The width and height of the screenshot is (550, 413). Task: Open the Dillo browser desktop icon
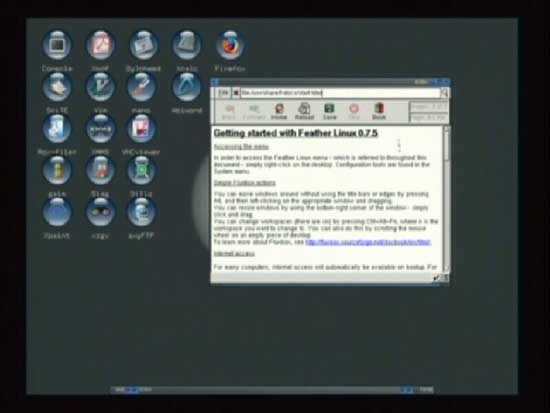[x=142, y=171]
